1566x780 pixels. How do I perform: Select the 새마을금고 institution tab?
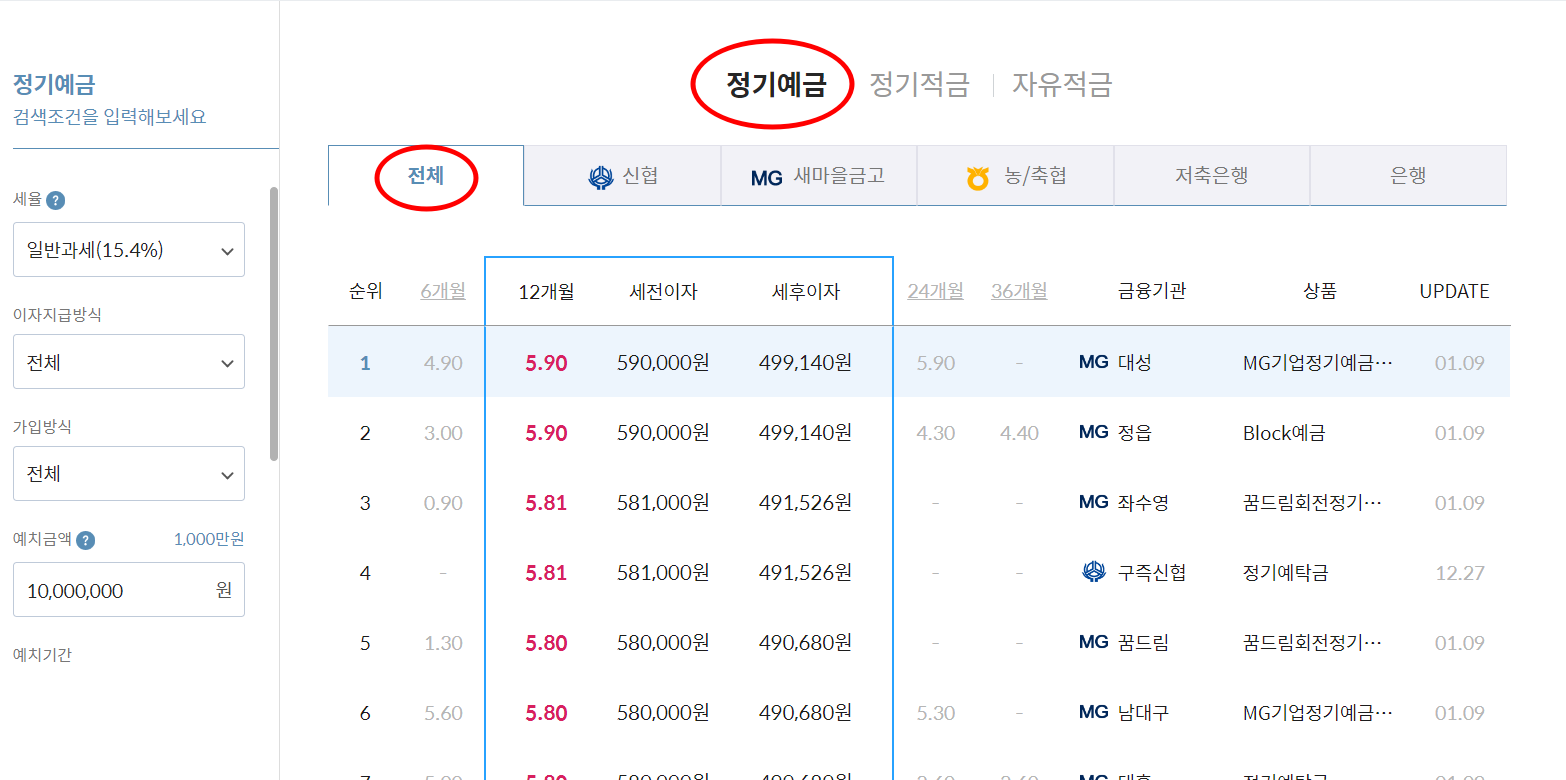pos(819,176)
